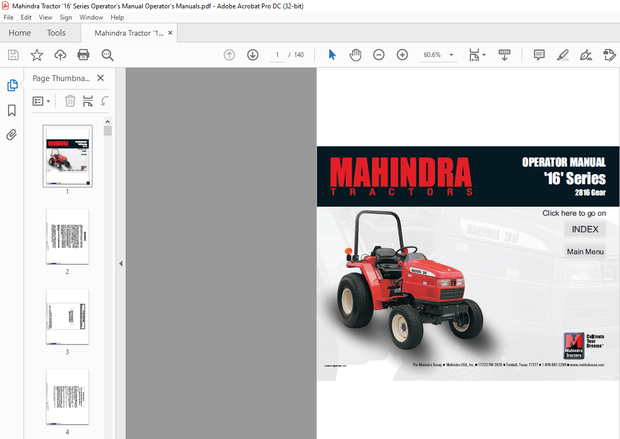This screenshot has width=620, height=439.
Task: Click the upload to cloud icon
Action: [x=60, y=55]
